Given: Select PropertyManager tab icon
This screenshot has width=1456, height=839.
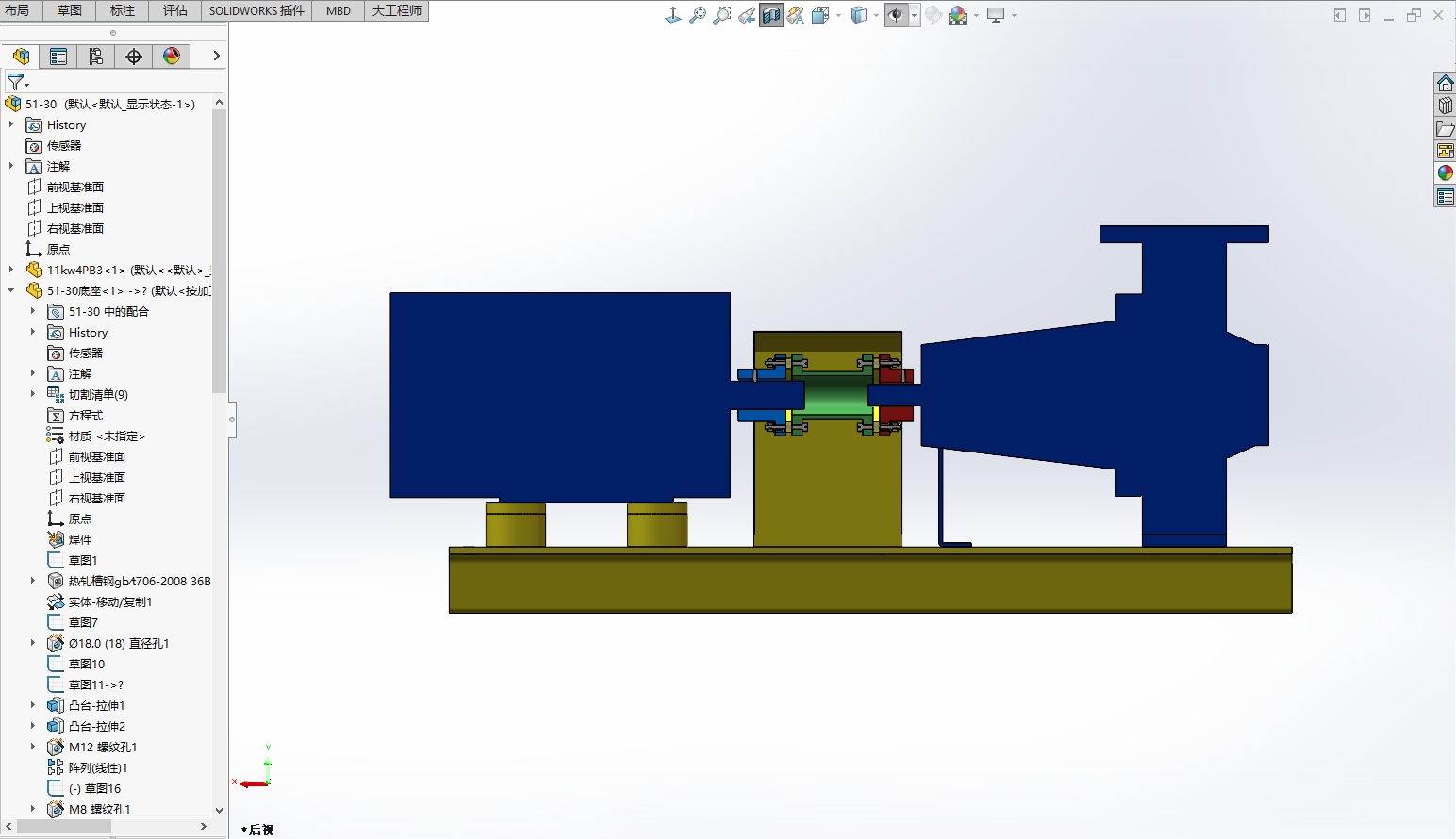Looking at the screenshot, I should pos(58,57).
